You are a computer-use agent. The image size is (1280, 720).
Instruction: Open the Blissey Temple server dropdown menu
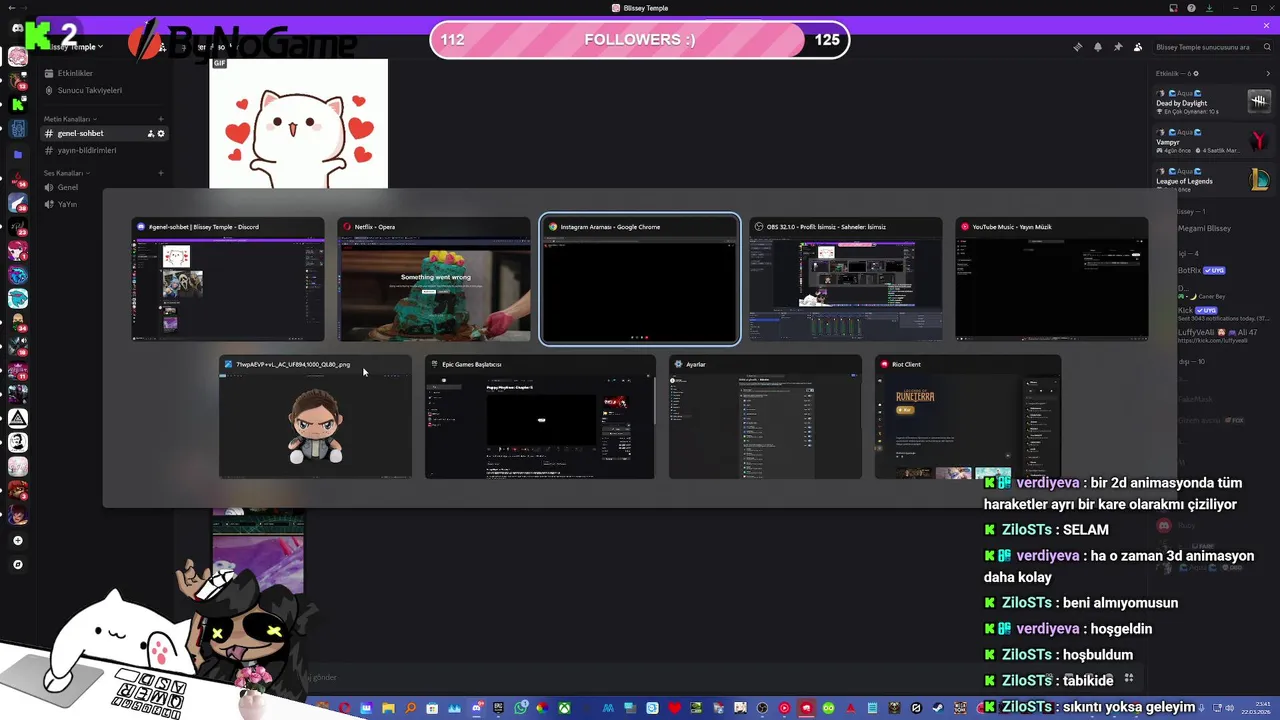75,46
